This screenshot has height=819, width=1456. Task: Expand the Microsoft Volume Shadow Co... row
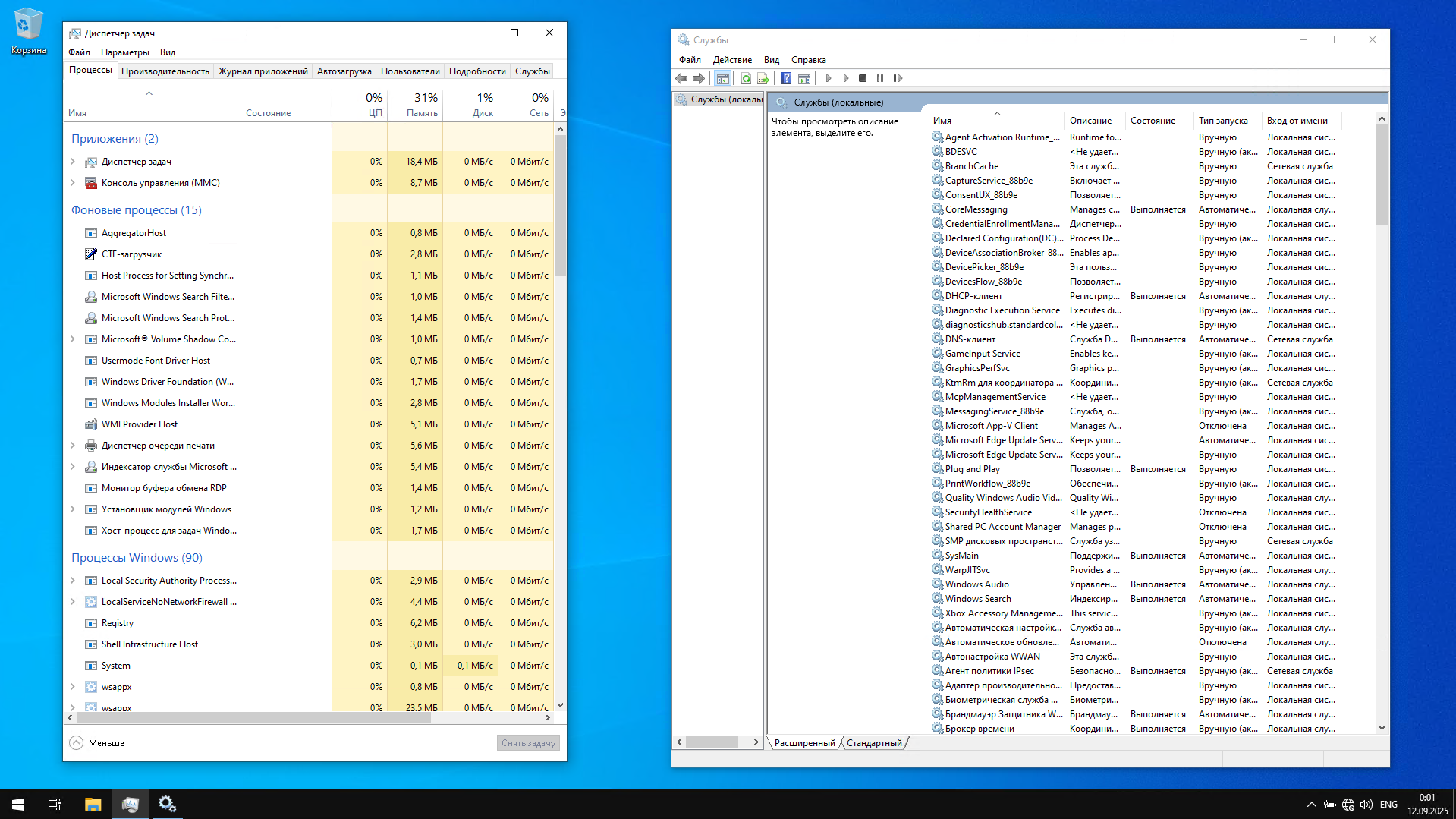click(73, 339)
